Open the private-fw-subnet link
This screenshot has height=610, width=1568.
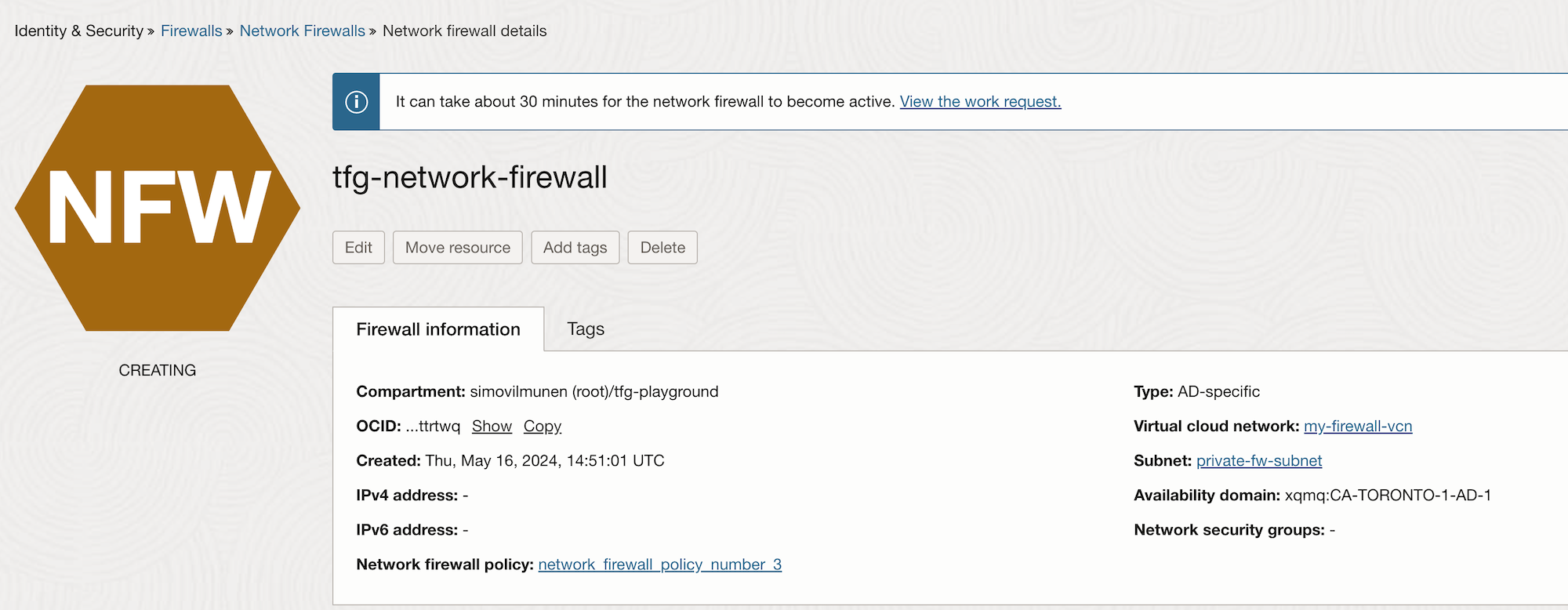pyautogui.click(x=1259, y=460)
